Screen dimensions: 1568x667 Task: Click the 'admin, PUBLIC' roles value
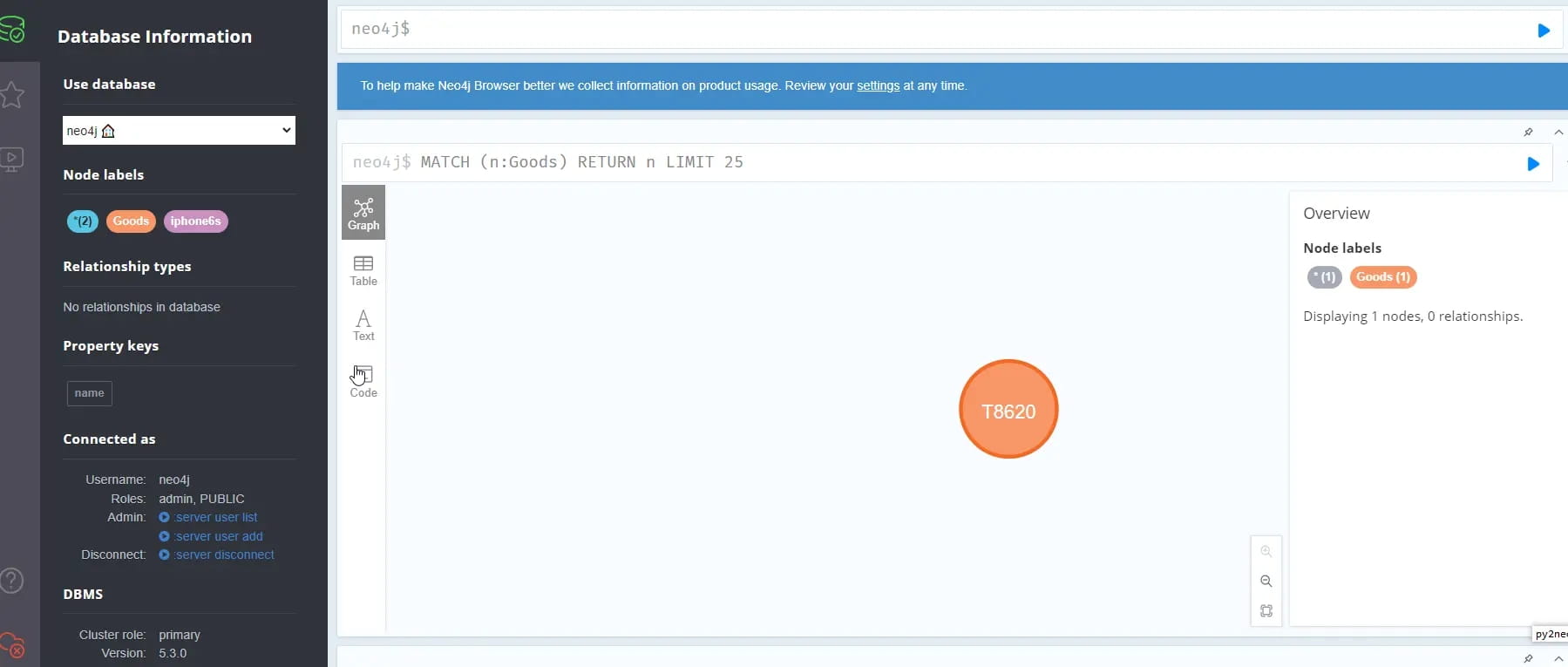(x=201, y=499)
